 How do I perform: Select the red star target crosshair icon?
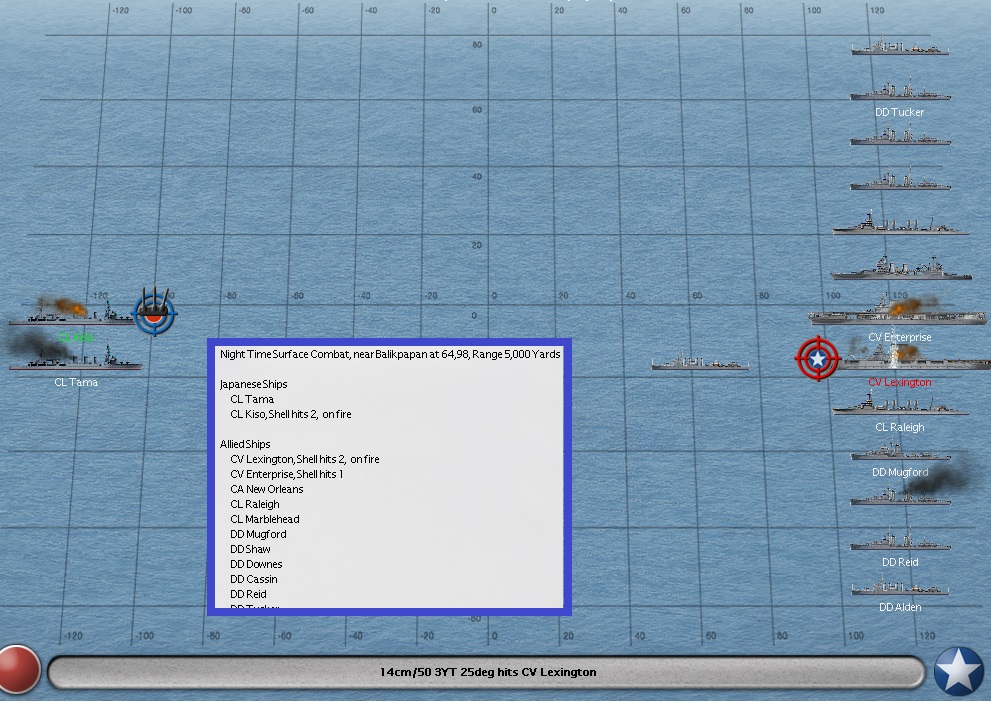pos(817,359)
